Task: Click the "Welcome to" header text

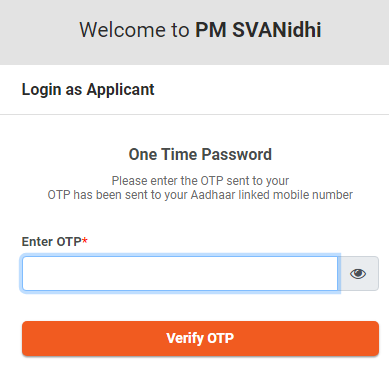Action: pos(134,30)
